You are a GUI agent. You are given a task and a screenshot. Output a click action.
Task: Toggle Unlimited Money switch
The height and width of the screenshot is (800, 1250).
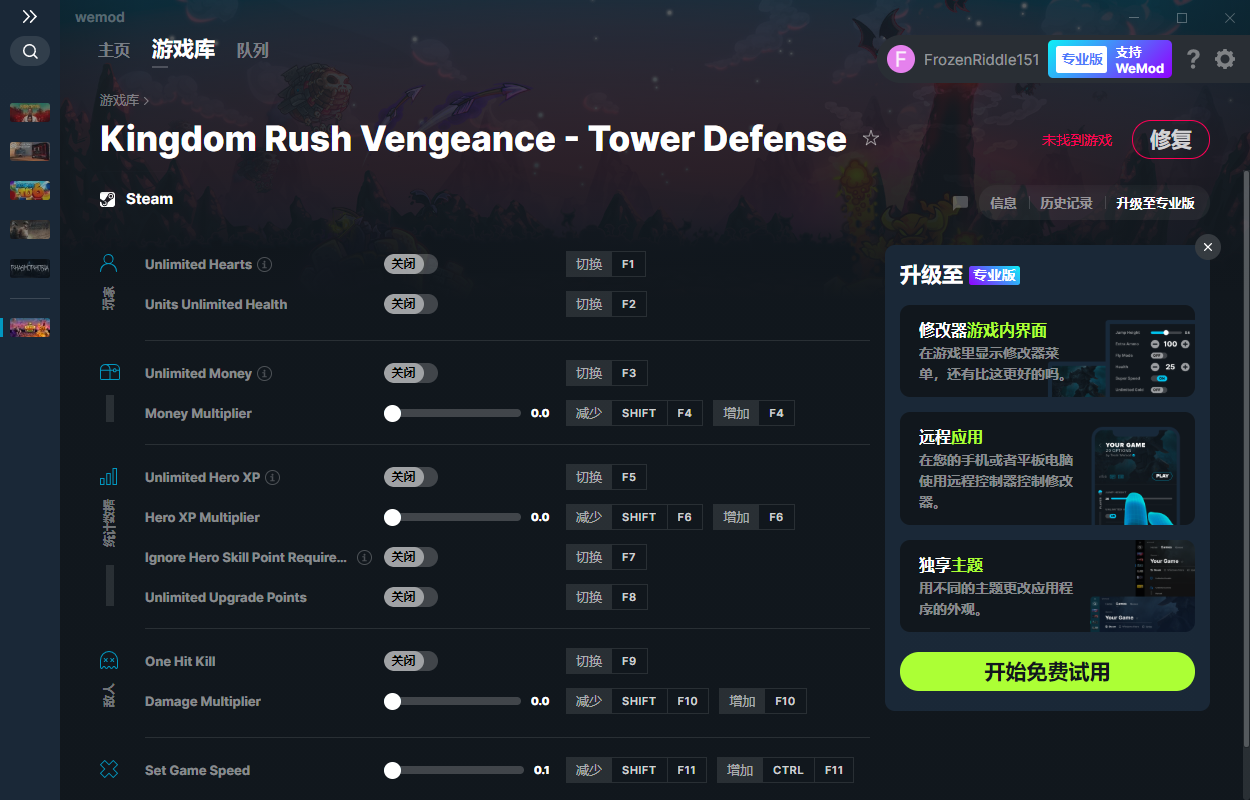click(x=411, y=373)
